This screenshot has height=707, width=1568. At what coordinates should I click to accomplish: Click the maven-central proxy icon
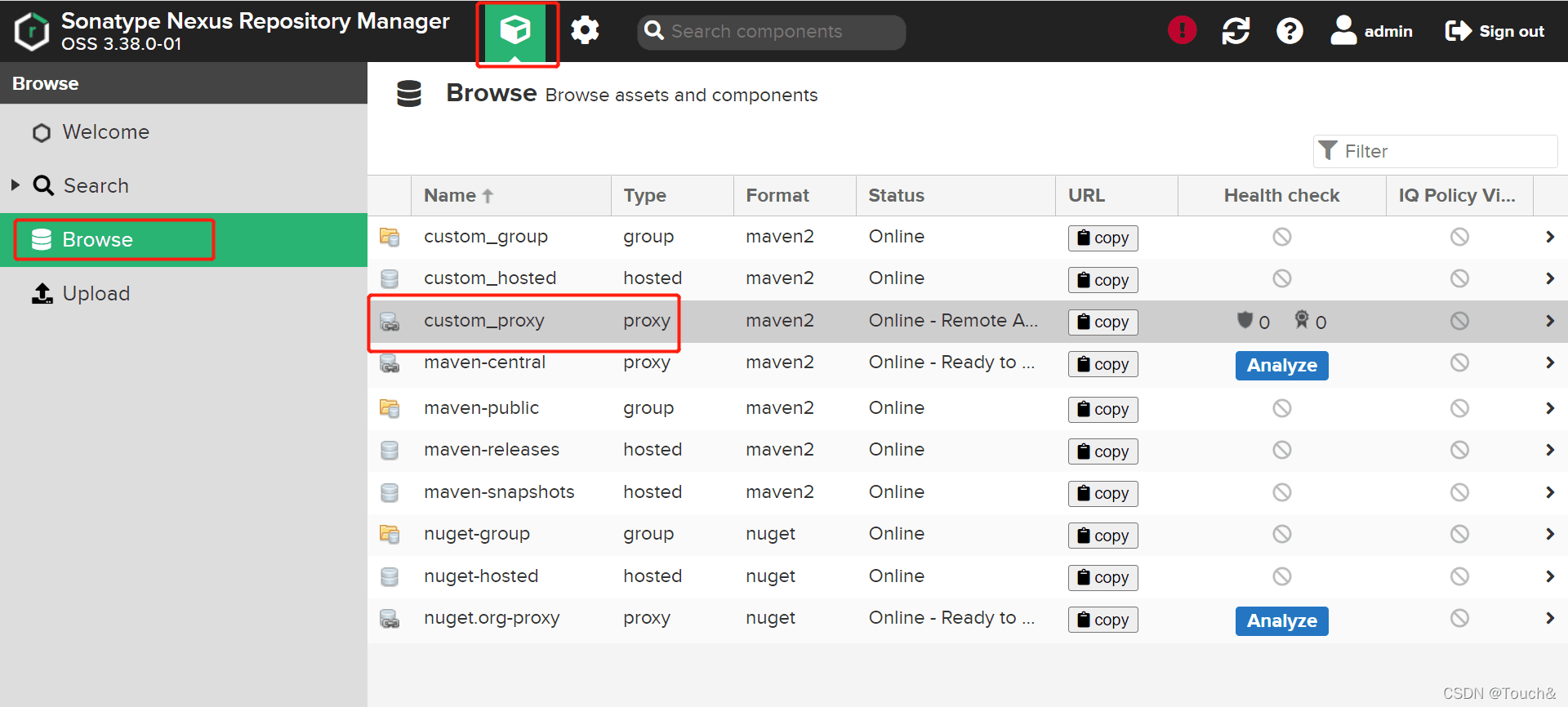(390, 362)
